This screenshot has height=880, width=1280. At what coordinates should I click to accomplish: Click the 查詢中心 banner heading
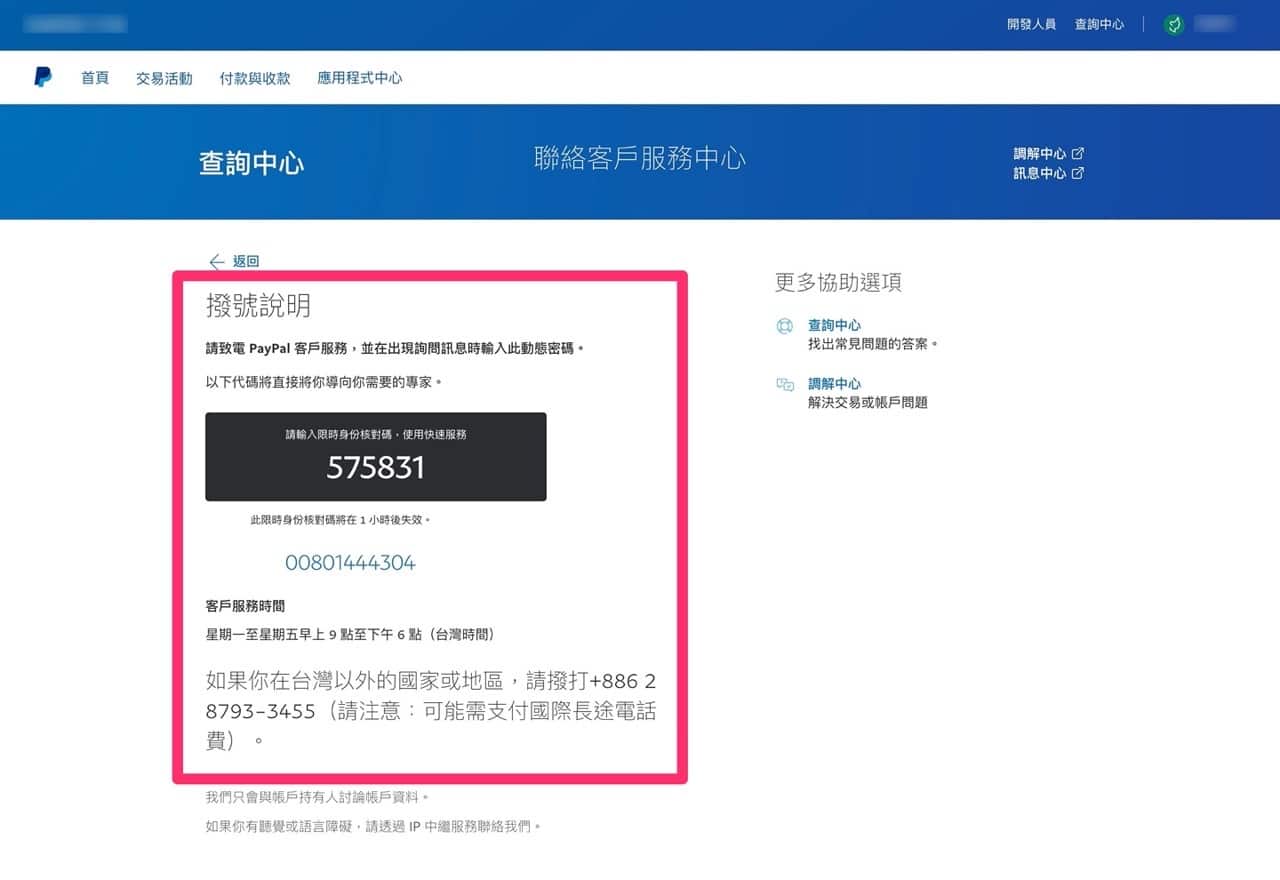251,163
